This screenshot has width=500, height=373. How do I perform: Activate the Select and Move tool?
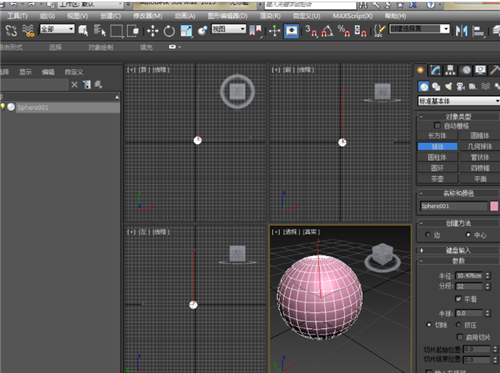153,31
